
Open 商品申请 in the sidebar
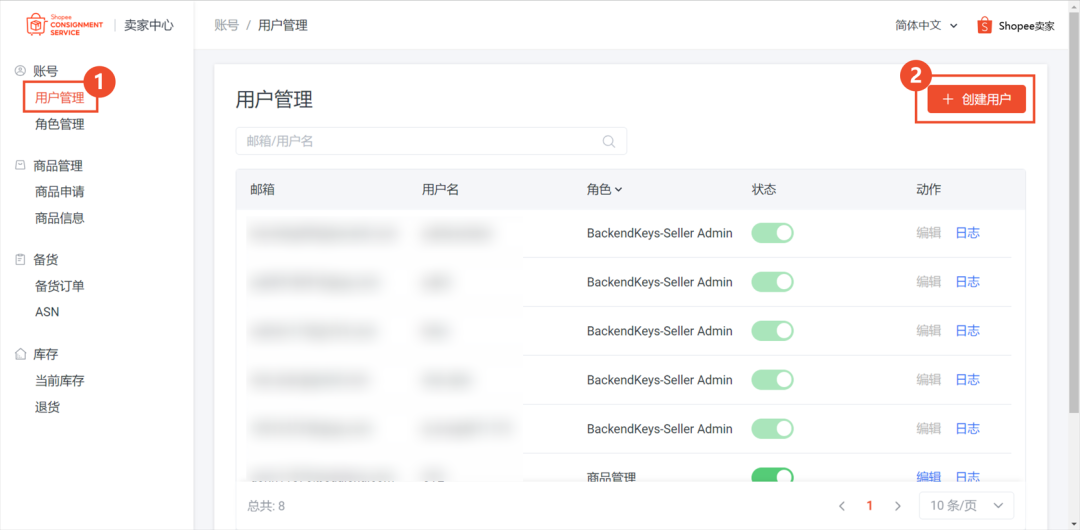tap(59, 192)
